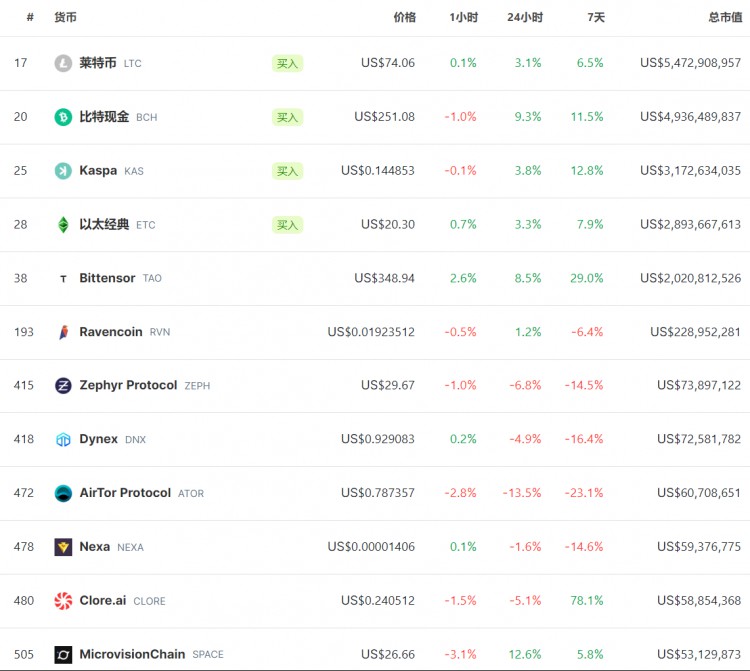Viewport: 750px width, 671px height.
Task: Click the Litecoin (LTC) coin icon
Action: point(63,63)
